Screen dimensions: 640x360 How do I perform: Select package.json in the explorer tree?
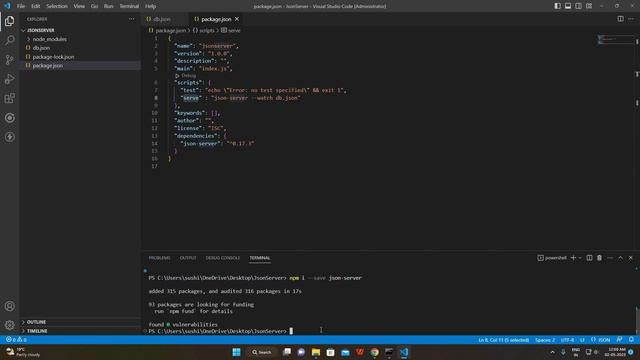[x=80, y=66]
